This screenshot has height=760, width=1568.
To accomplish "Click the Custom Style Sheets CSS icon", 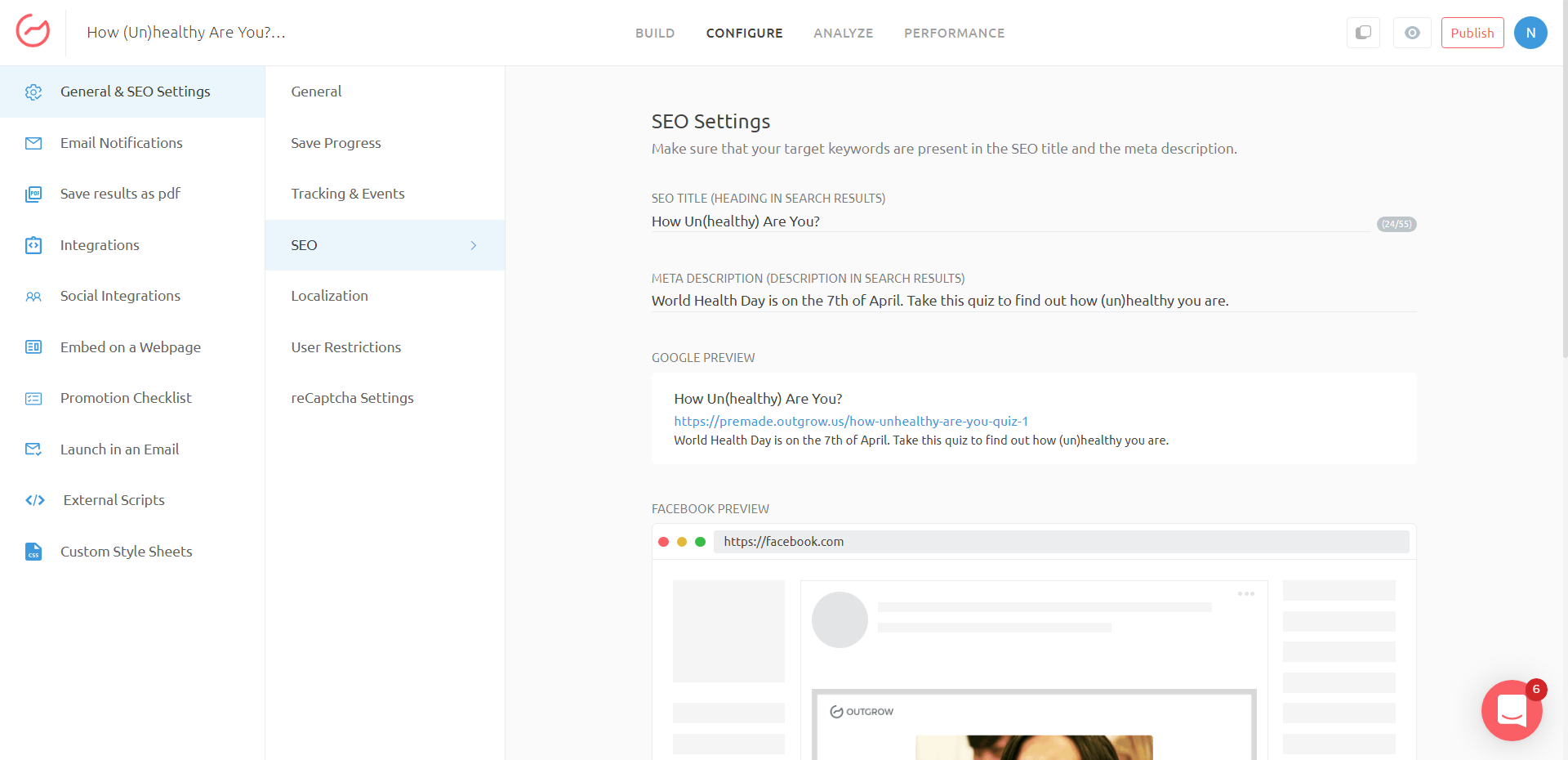I will point(33,552).
